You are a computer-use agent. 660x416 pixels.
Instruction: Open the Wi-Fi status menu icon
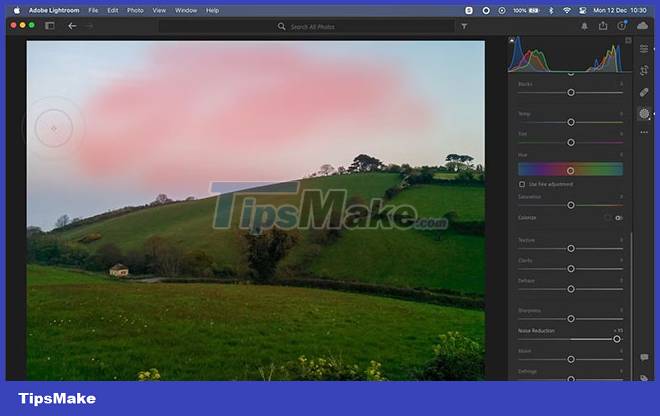click(x=567, y=11)
